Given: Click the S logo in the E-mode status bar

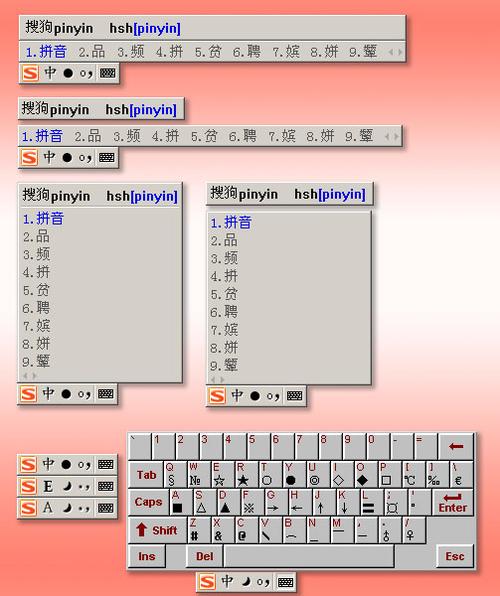Looking at the screenshot, I should pyautogui.click(x=29, y=486).
